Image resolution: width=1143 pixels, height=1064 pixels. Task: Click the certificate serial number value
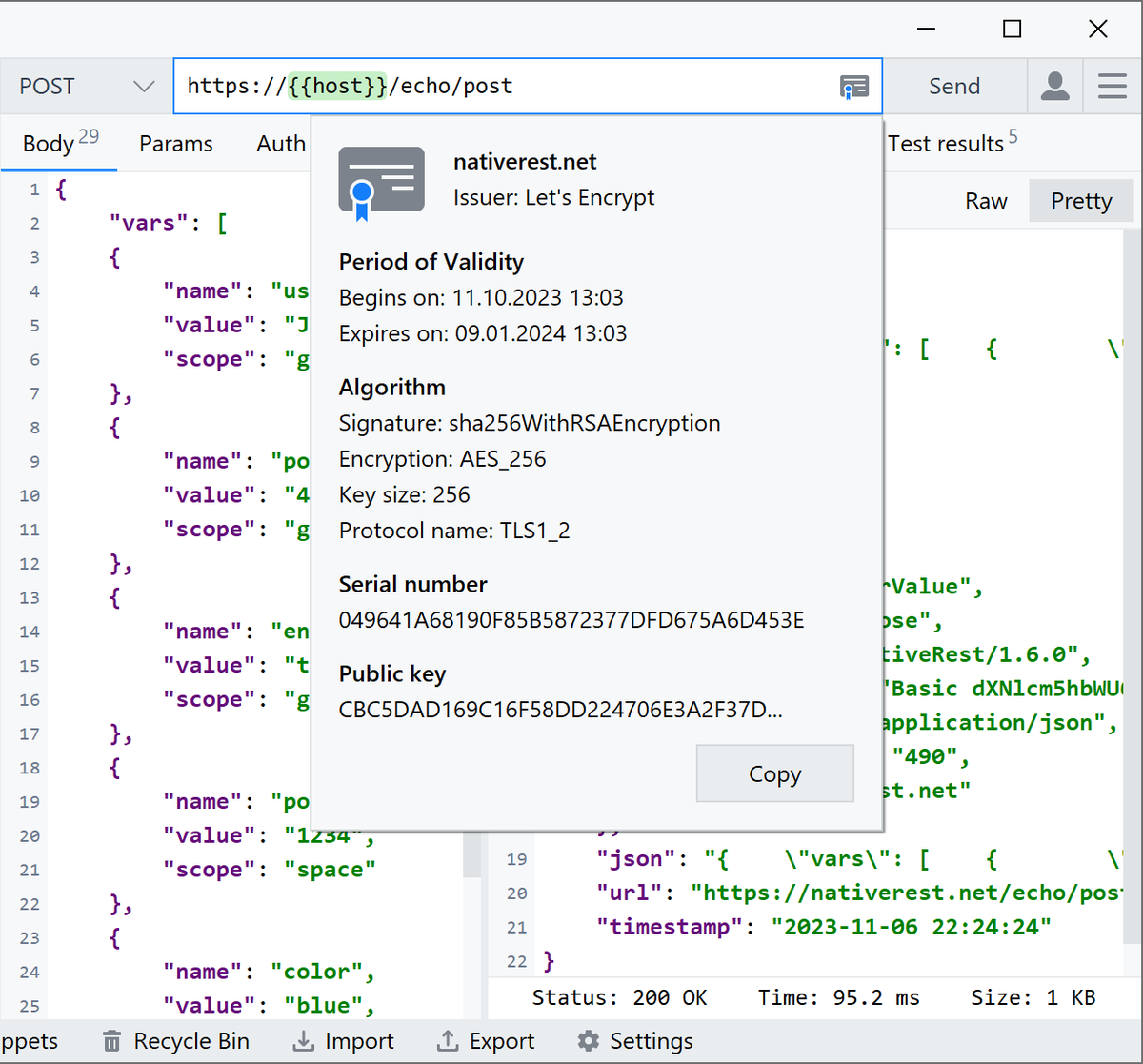click(x=571, y=621)
